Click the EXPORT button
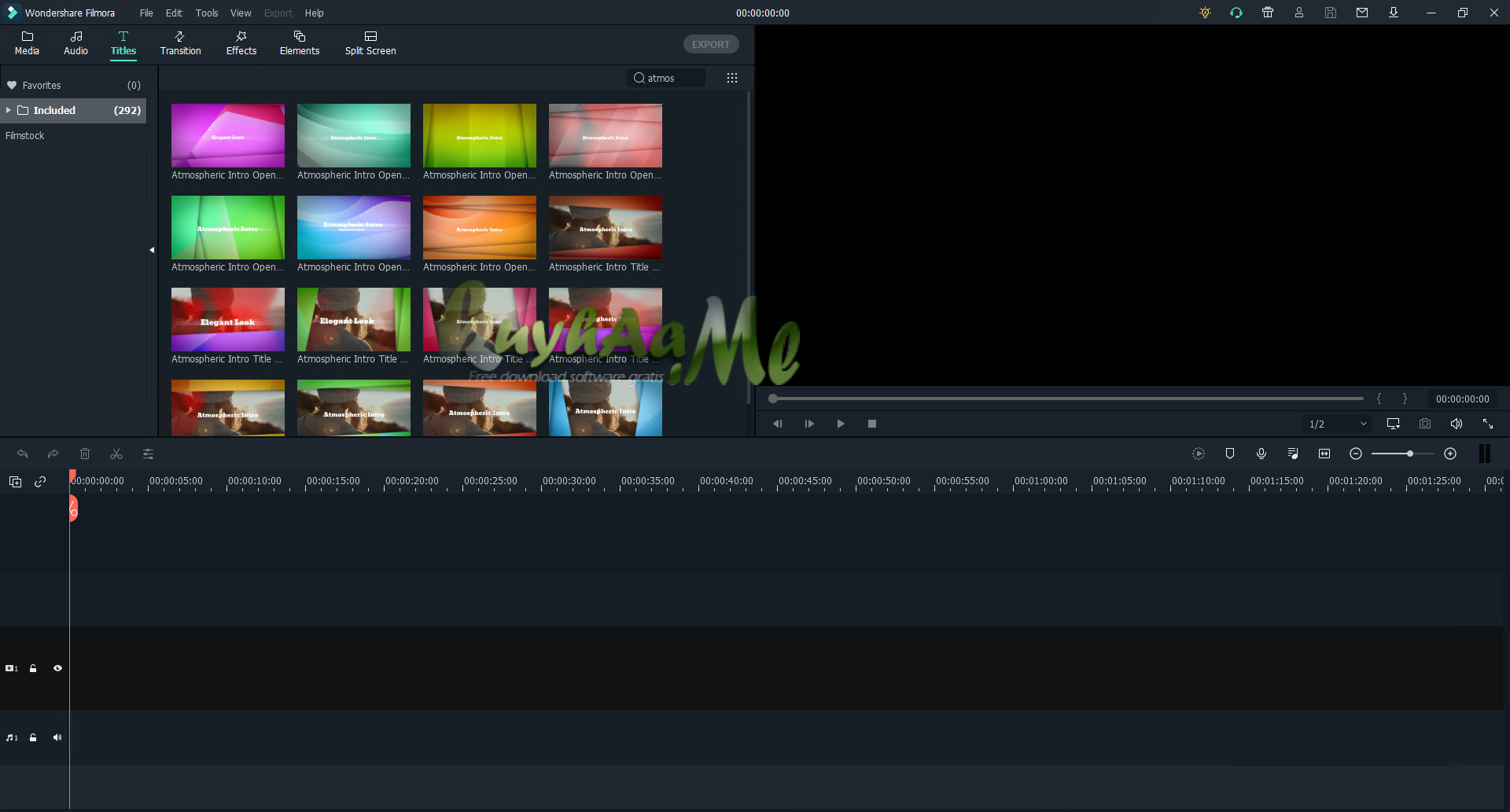The width and height of the screenshot is (1510, 812). coord(711,44)
